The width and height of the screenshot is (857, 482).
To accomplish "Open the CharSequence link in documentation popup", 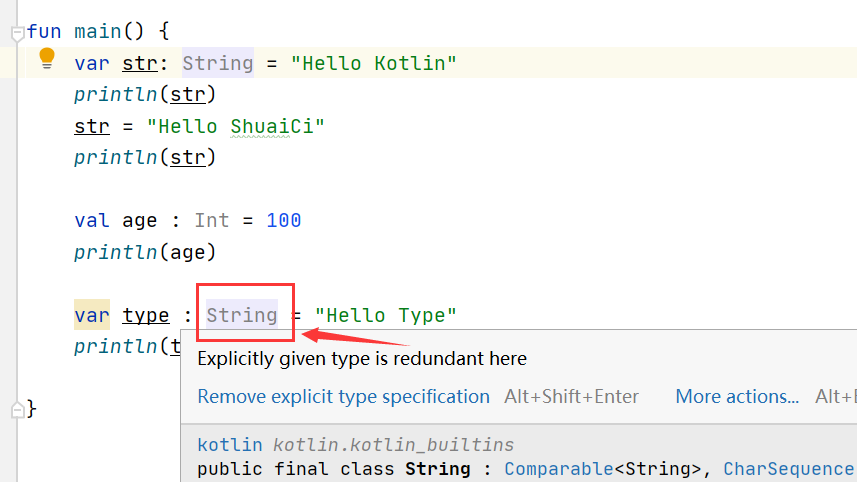I will coord(788,469).
